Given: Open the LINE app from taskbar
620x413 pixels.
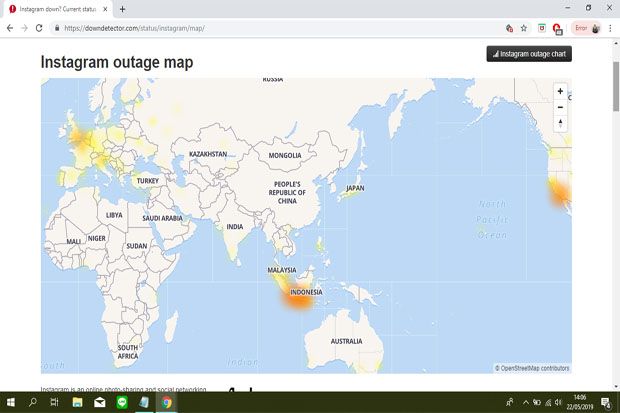Looking at the screenshot, I should pyautogui.click(x=122, y=402).
